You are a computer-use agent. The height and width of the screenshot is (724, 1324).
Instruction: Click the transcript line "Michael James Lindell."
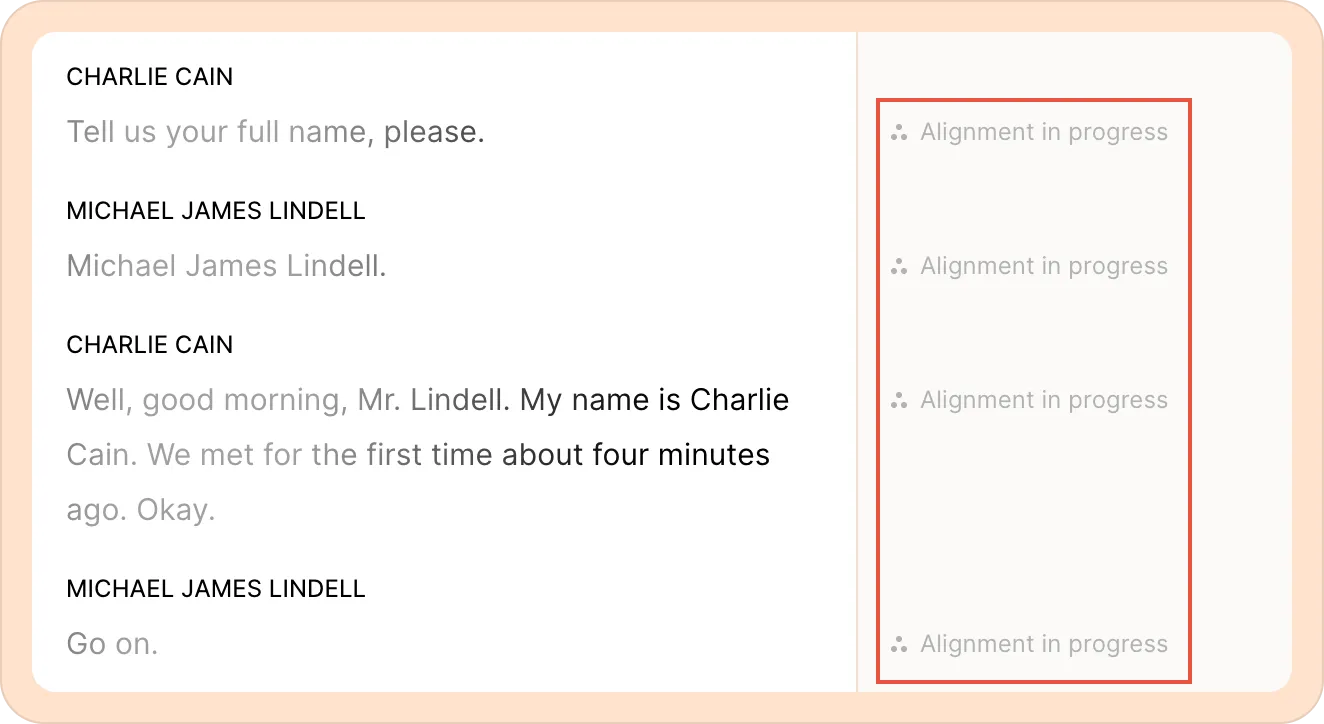(226, 266)
